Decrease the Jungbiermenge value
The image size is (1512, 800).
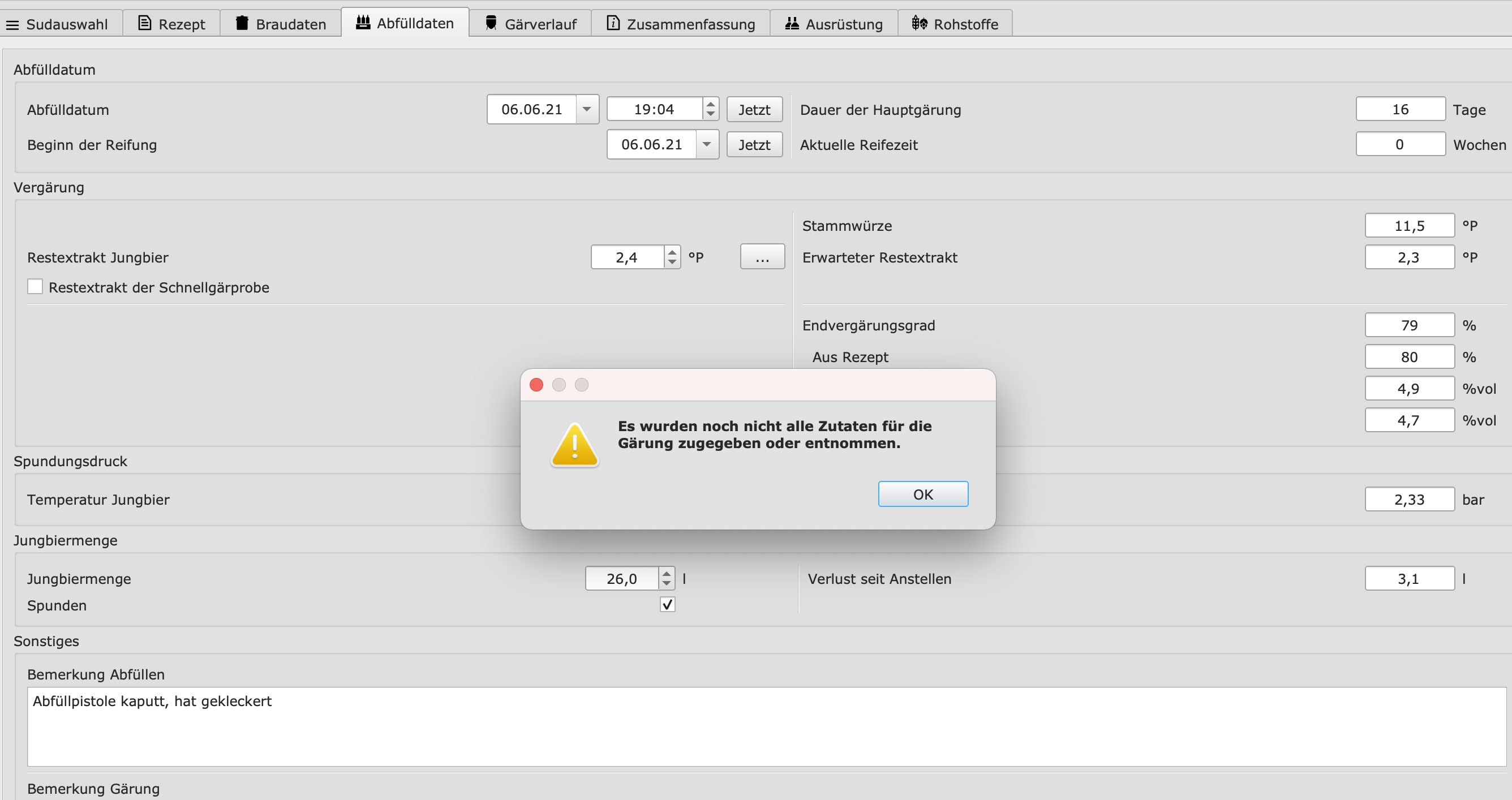666,583
